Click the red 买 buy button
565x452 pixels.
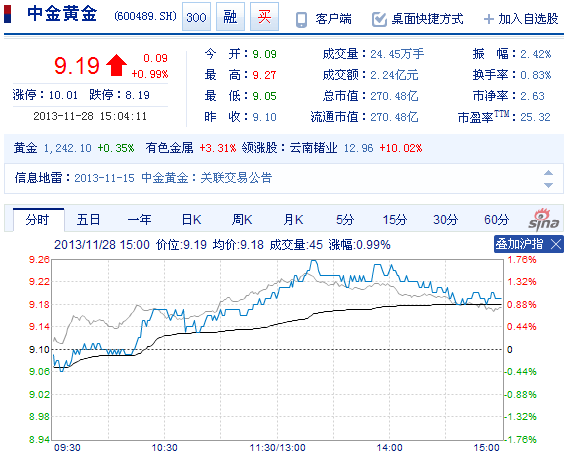coord(264,17)
